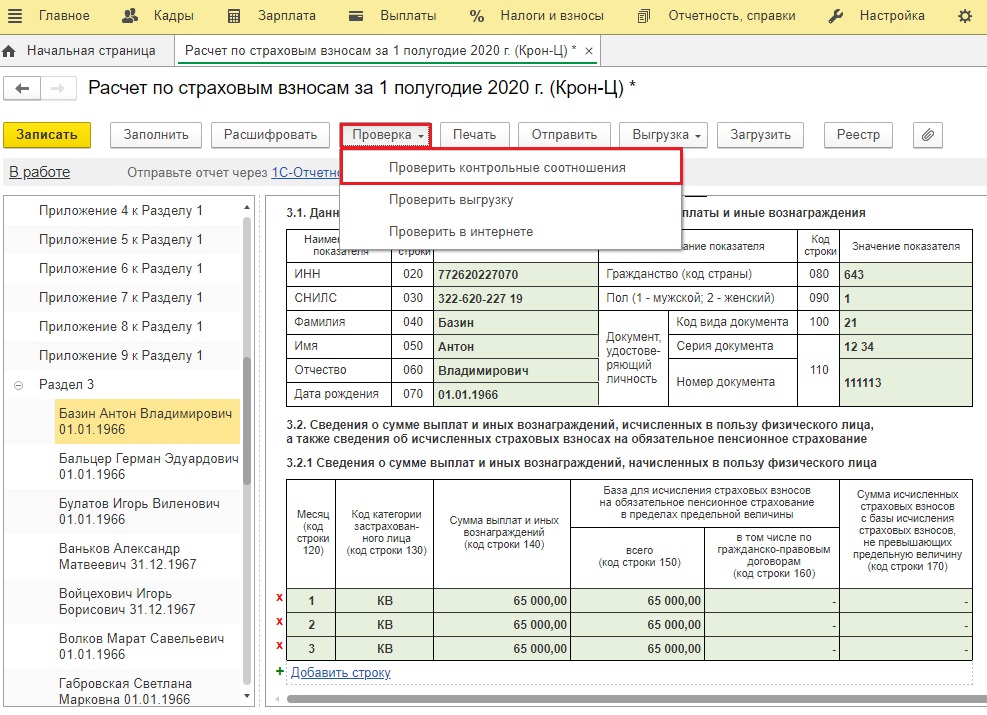Open the gear settings icon in the top bar
This screenshot has width=987, height=715.
(965, 16)
